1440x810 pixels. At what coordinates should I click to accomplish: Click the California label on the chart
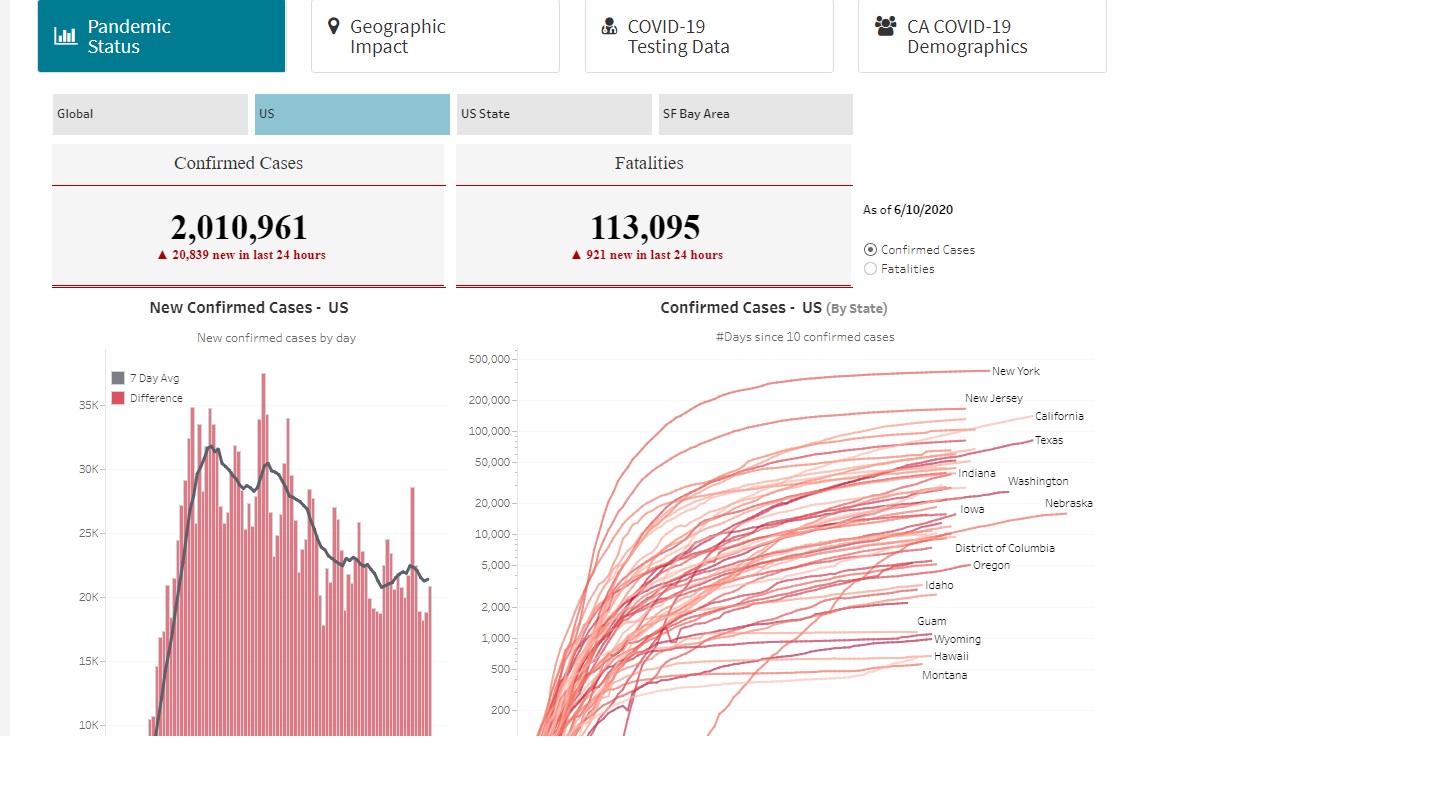click(x=1059, y=416)
